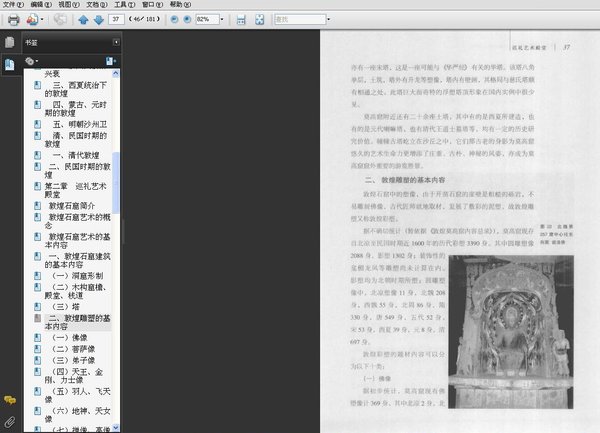
Task: Open the Attachments paperclip panel
Action: coord(9,421)
